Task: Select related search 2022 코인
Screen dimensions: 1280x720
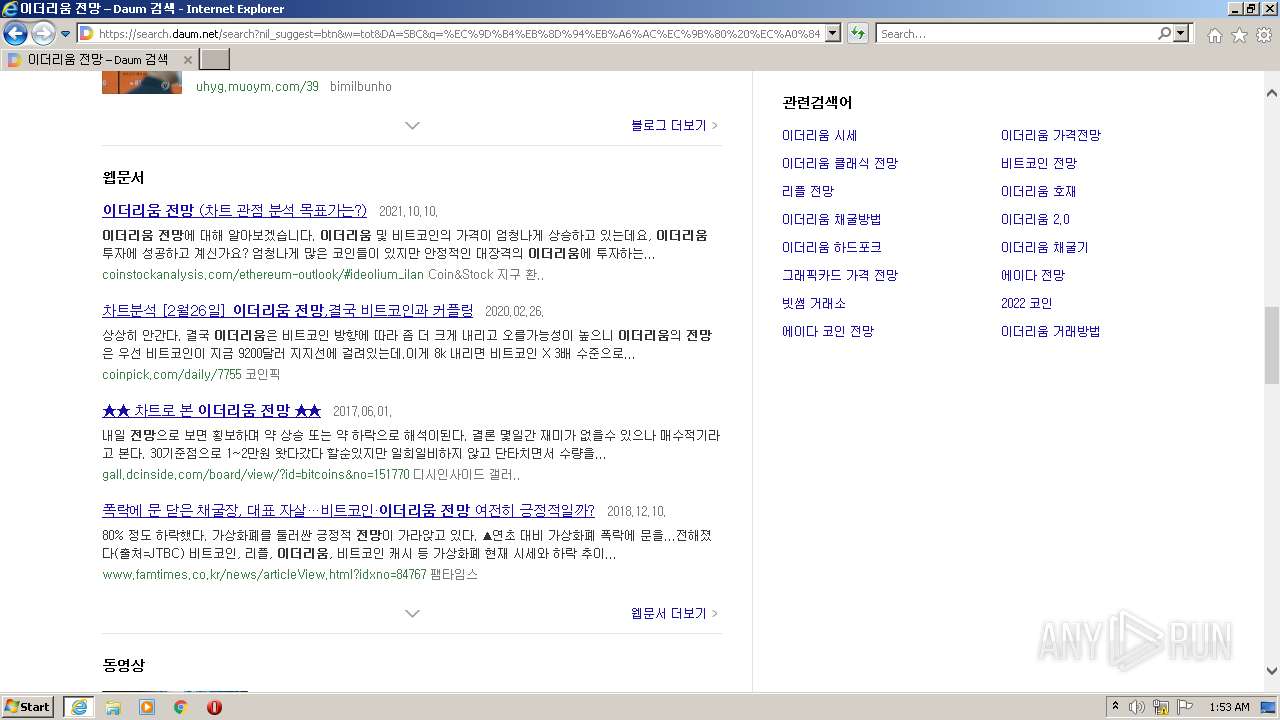Action: (x=1026, y=303)
